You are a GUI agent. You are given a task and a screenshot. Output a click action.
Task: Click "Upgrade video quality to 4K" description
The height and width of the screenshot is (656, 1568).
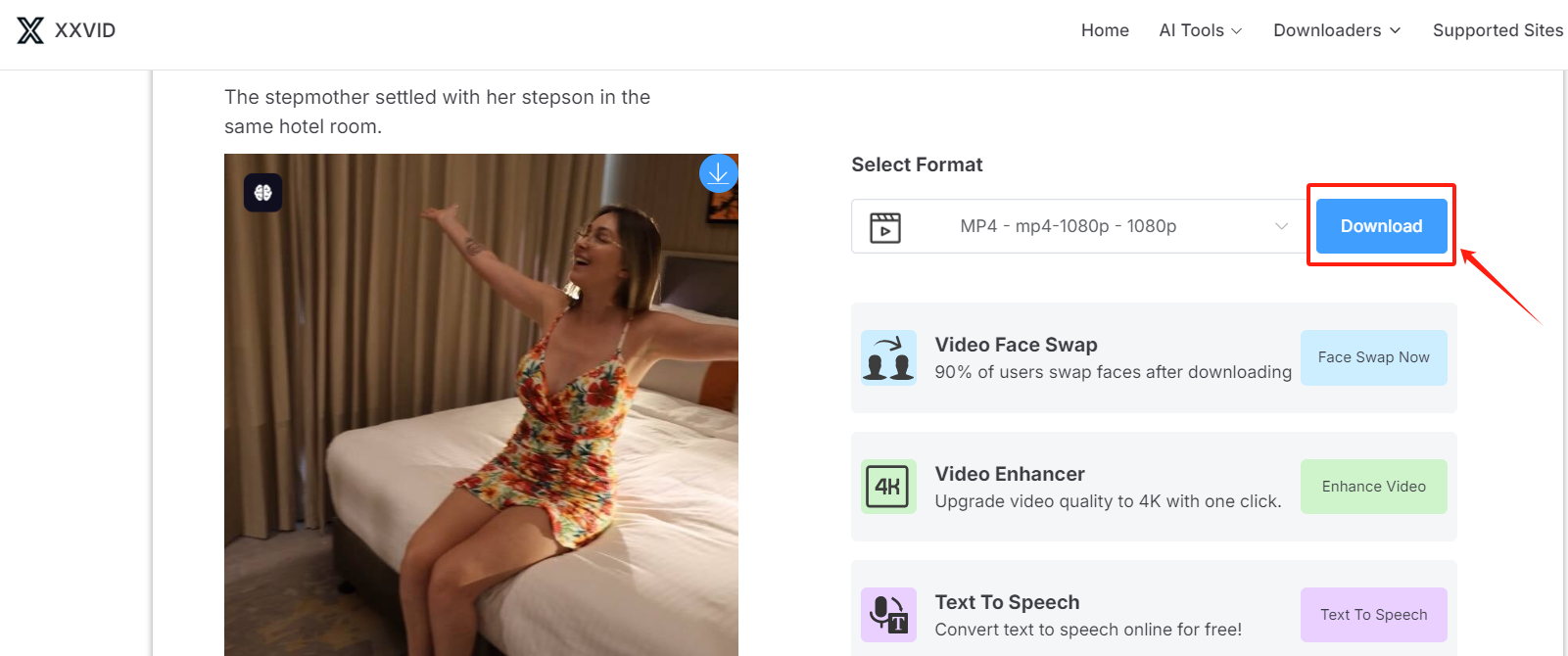tap(1108, 501)
